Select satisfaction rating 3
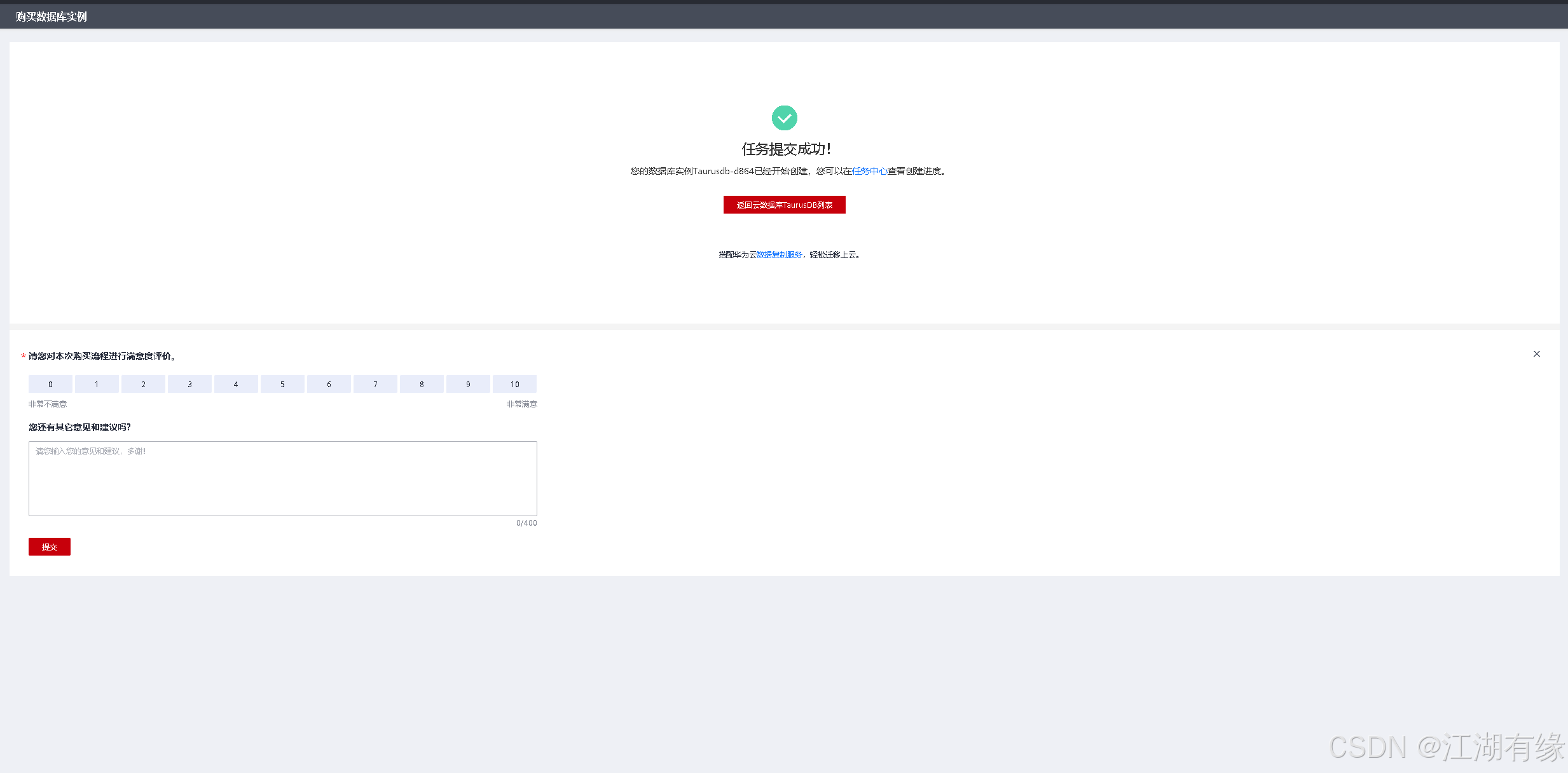This screenshot has height=773, width=1568. coord(189,384)
